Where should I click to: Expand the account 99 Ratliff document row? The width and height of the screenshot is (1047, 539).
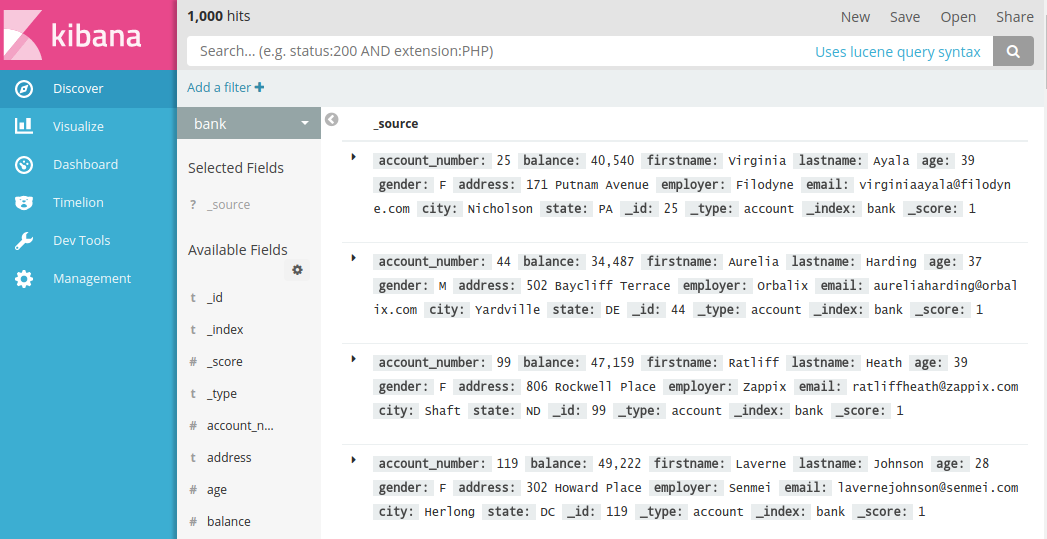click(354, 359)
